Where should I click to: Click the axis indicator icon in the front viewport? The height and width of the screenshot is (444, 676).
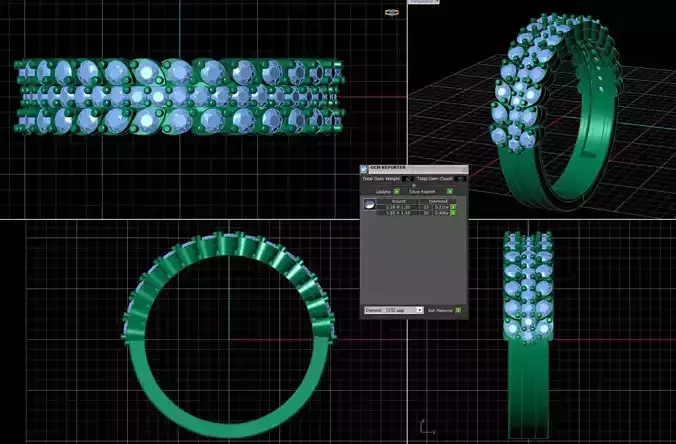click(427, 427)
